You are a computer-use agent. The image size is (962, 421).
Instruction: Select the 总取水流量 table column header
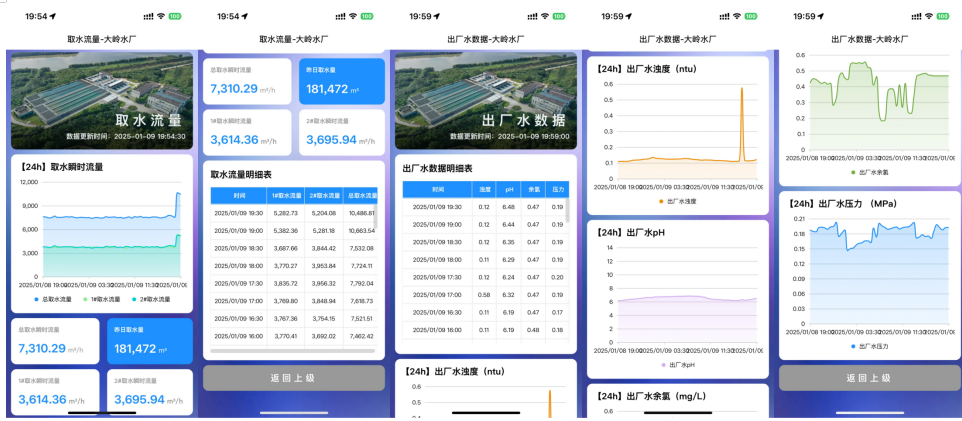point(362,196)
